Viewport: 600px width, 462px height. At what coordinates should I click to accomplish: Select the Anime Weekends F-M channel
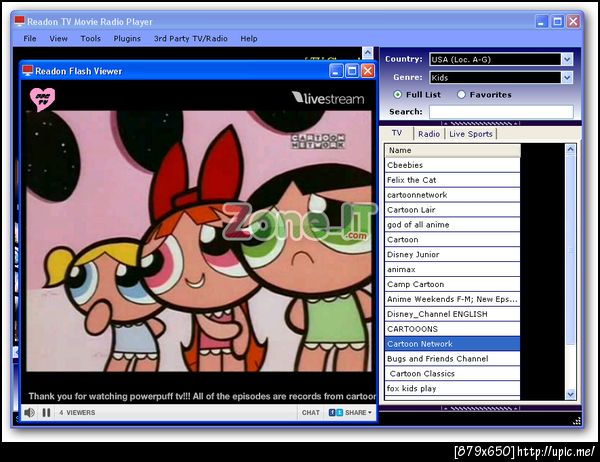pyautogui.click(x=452, y=299)
